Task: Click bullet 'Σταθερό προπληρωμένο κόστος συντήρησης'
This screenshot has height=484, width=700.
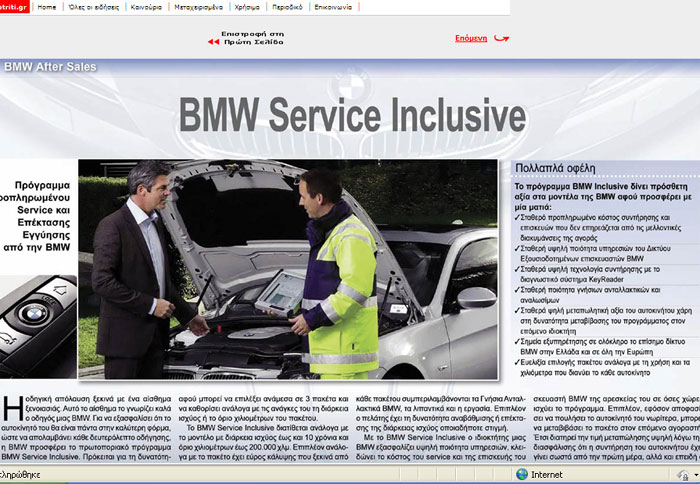Action: pyautogui.click(x=598, y=228)
